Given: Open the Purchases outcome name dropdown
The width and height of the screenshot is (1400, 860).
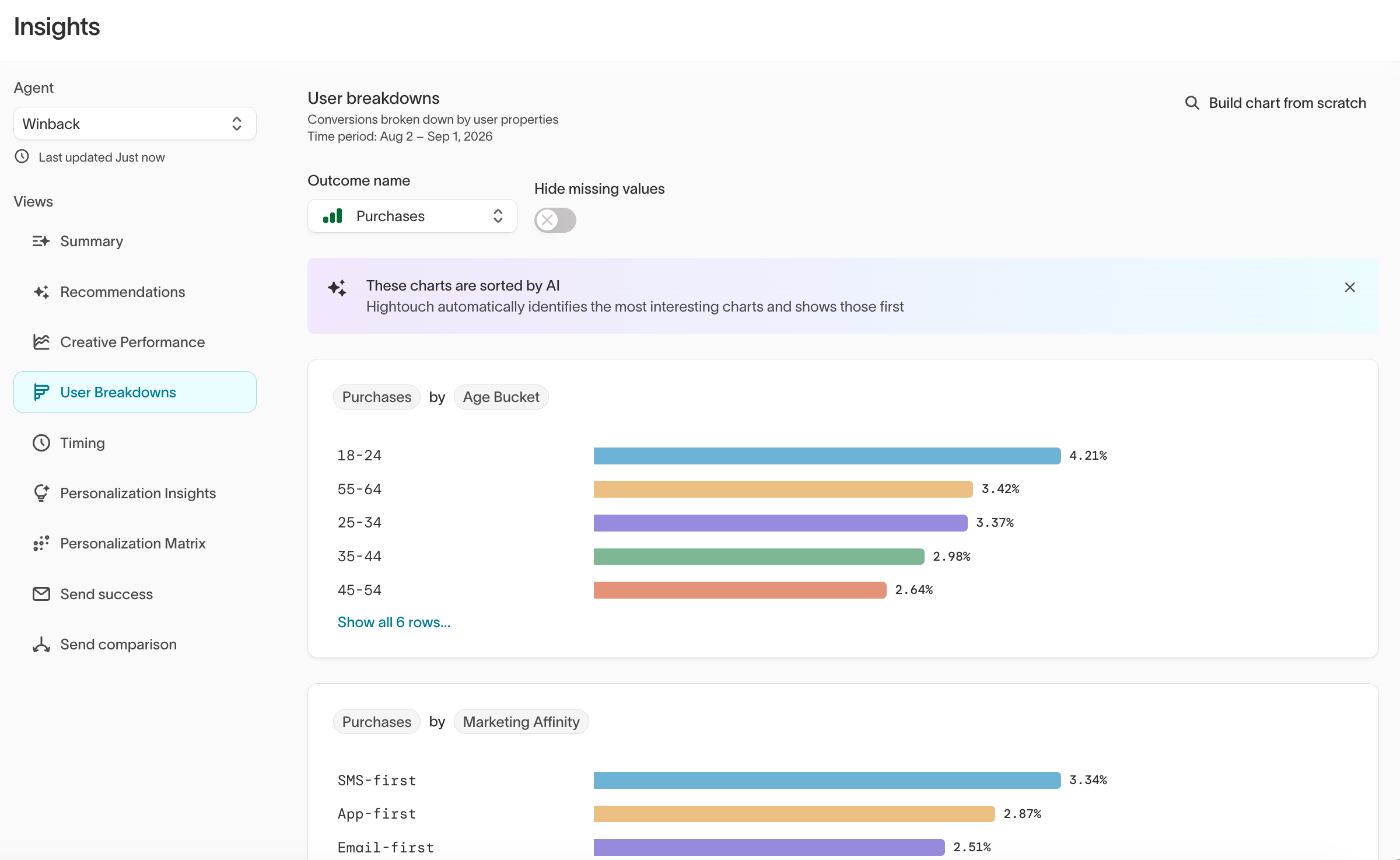Looking at the screenshot, I should coord(412,216).
